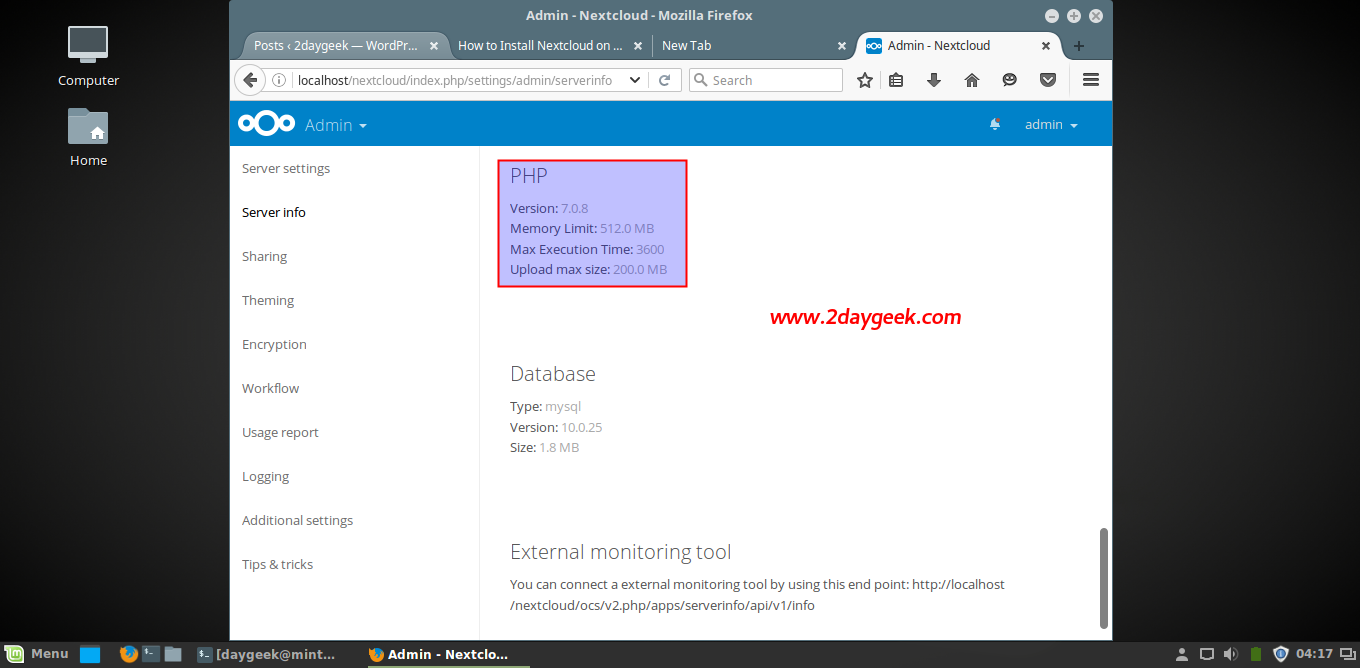This screenshot has width=1360, height=668.
Task: Open the Home folder desktop icon
Action: (x=88, y=137)
